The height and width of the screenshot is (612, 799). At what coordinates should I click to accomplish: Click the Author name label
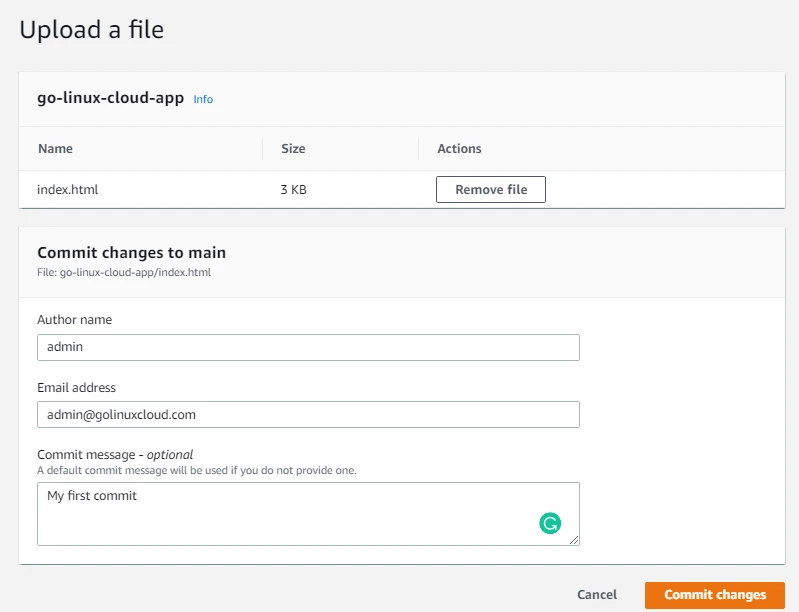74,320
